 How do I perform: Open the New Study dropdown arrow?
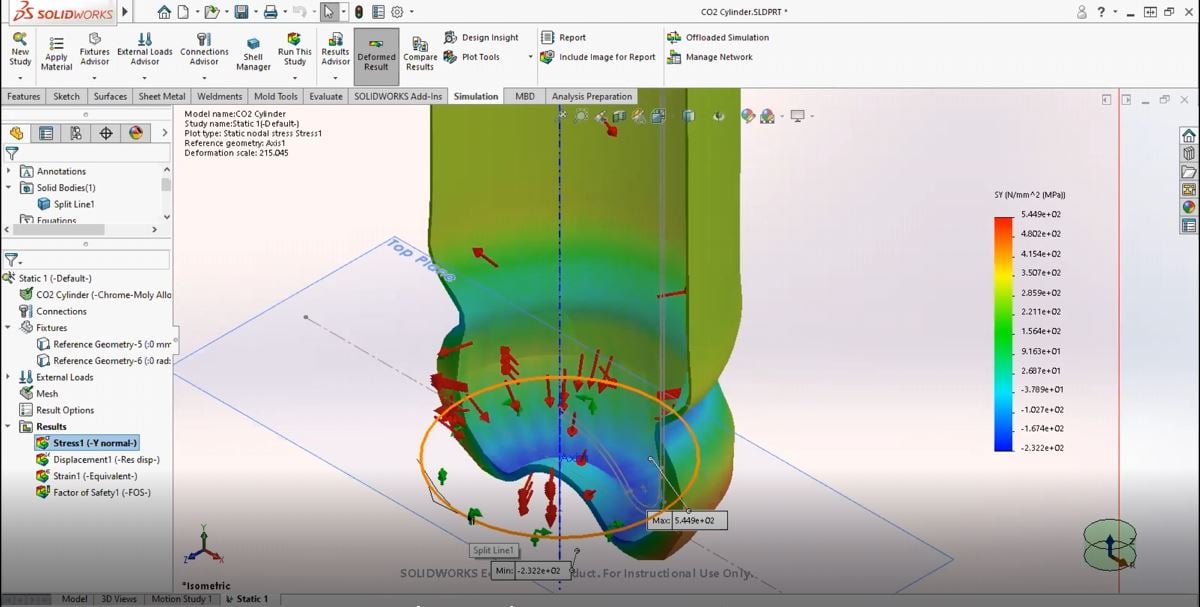(20, 77)
